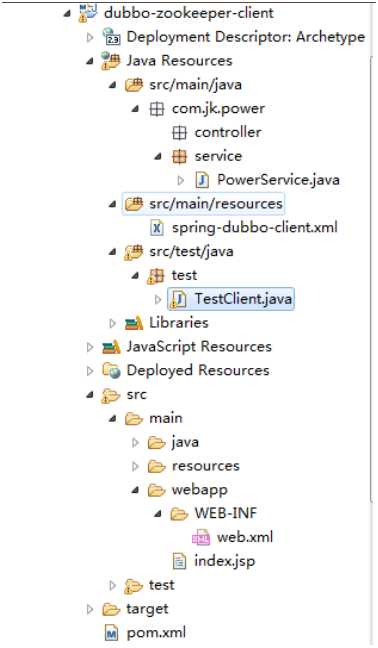This screenshot has width=378, height=648.
Task: Click the Deployment Descriptor icon
Action: (111, 36)
